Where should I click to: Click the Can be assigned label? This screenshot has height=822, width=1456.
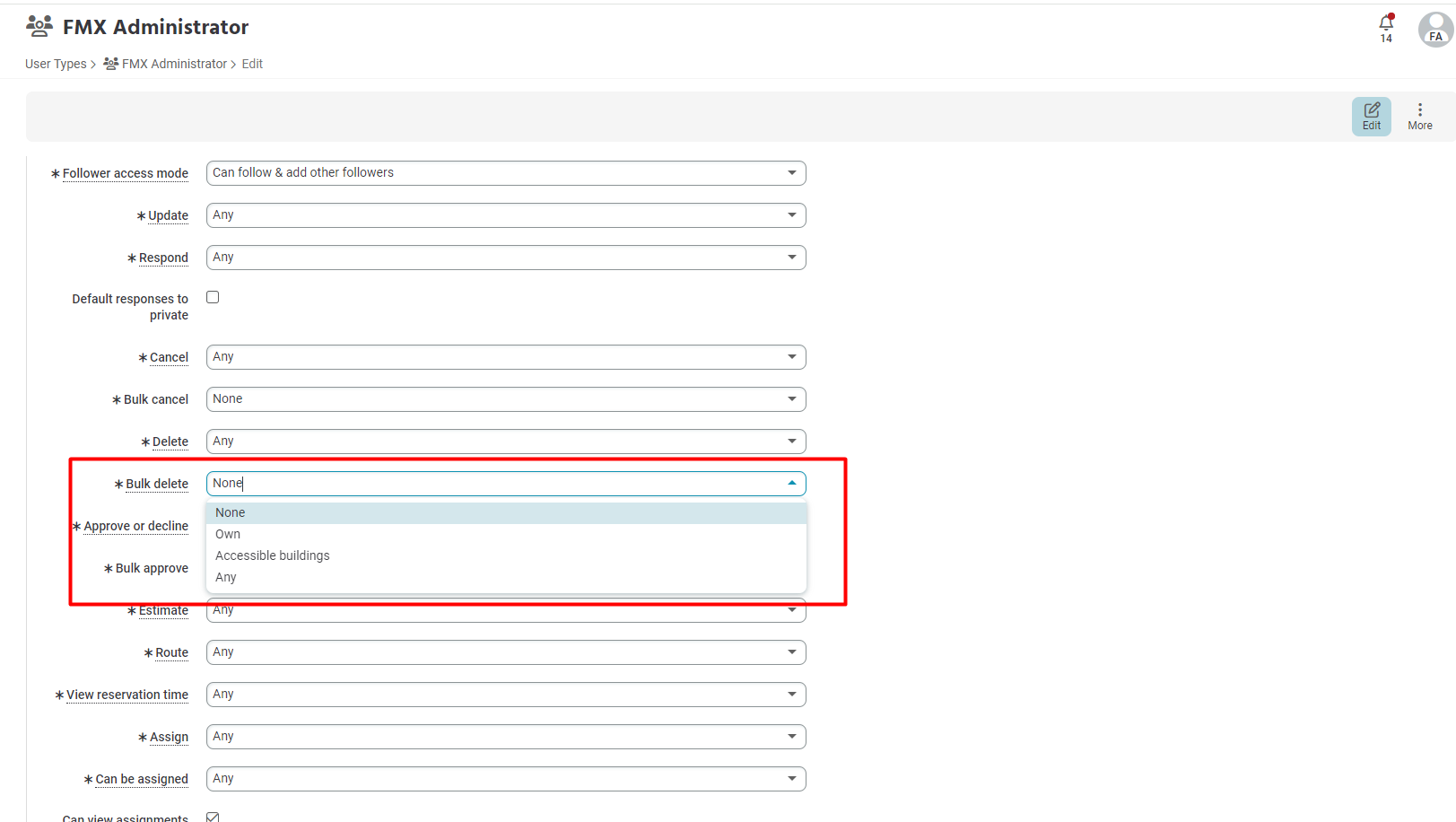coord(142,779)
